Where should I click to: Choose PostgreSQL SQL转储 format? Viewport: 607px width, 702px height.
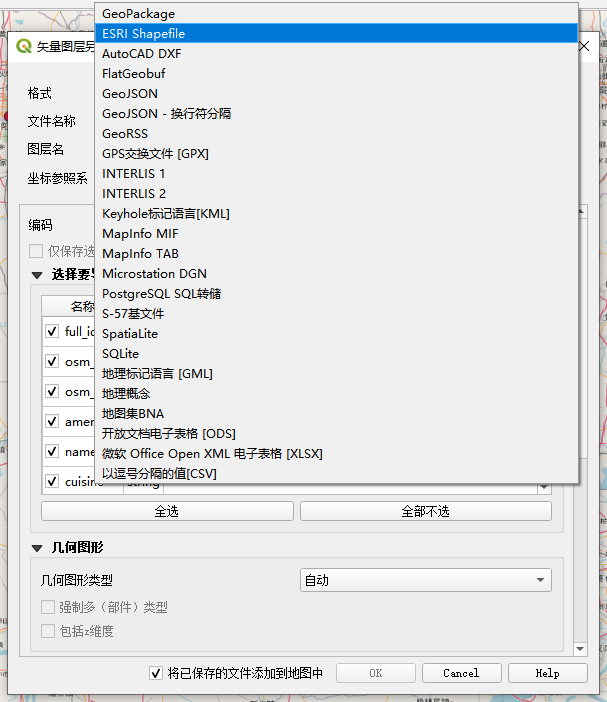click(x=336, y=294)
